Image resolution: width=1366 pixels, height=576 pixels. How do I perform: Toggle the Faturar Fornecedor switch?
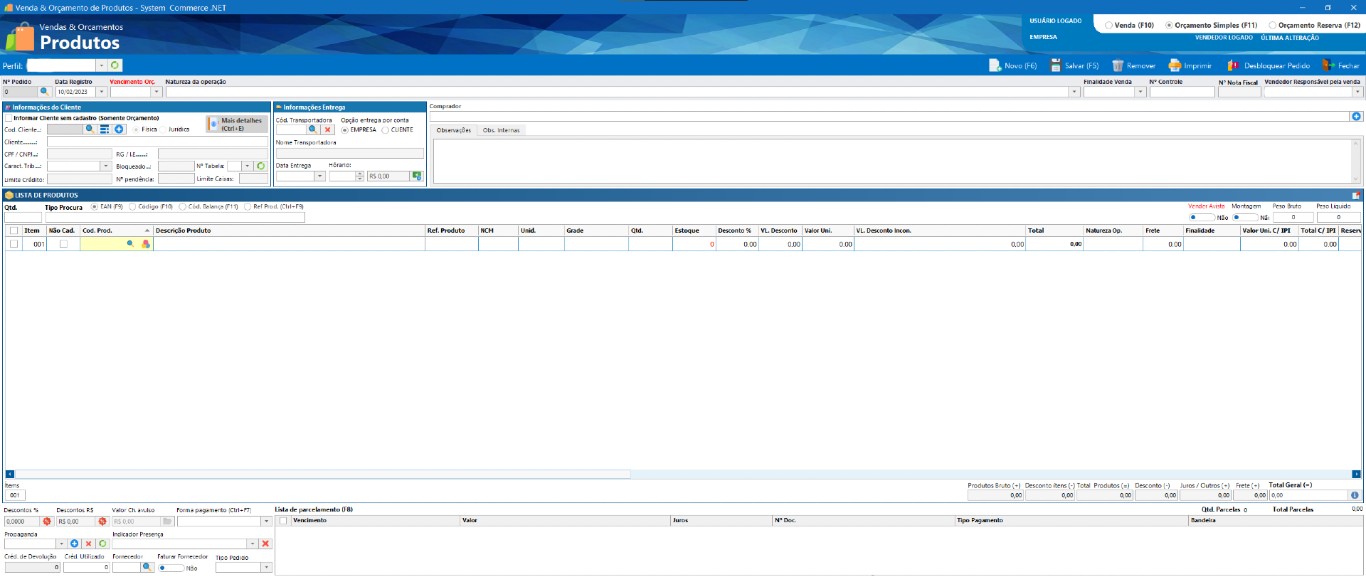(171, 567)
